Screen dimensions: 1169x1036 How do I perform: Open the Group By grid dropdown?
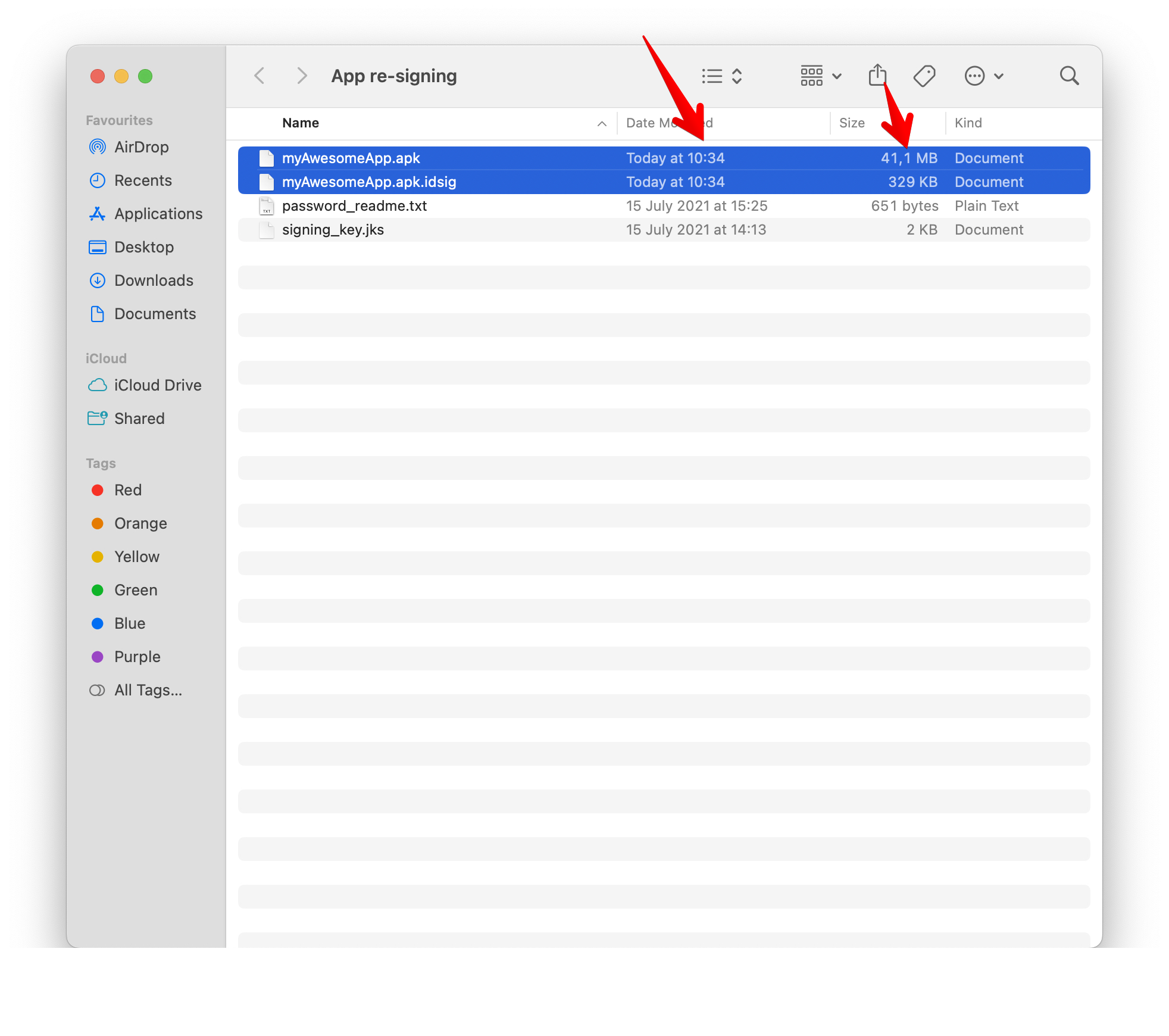tap(820, 76)
